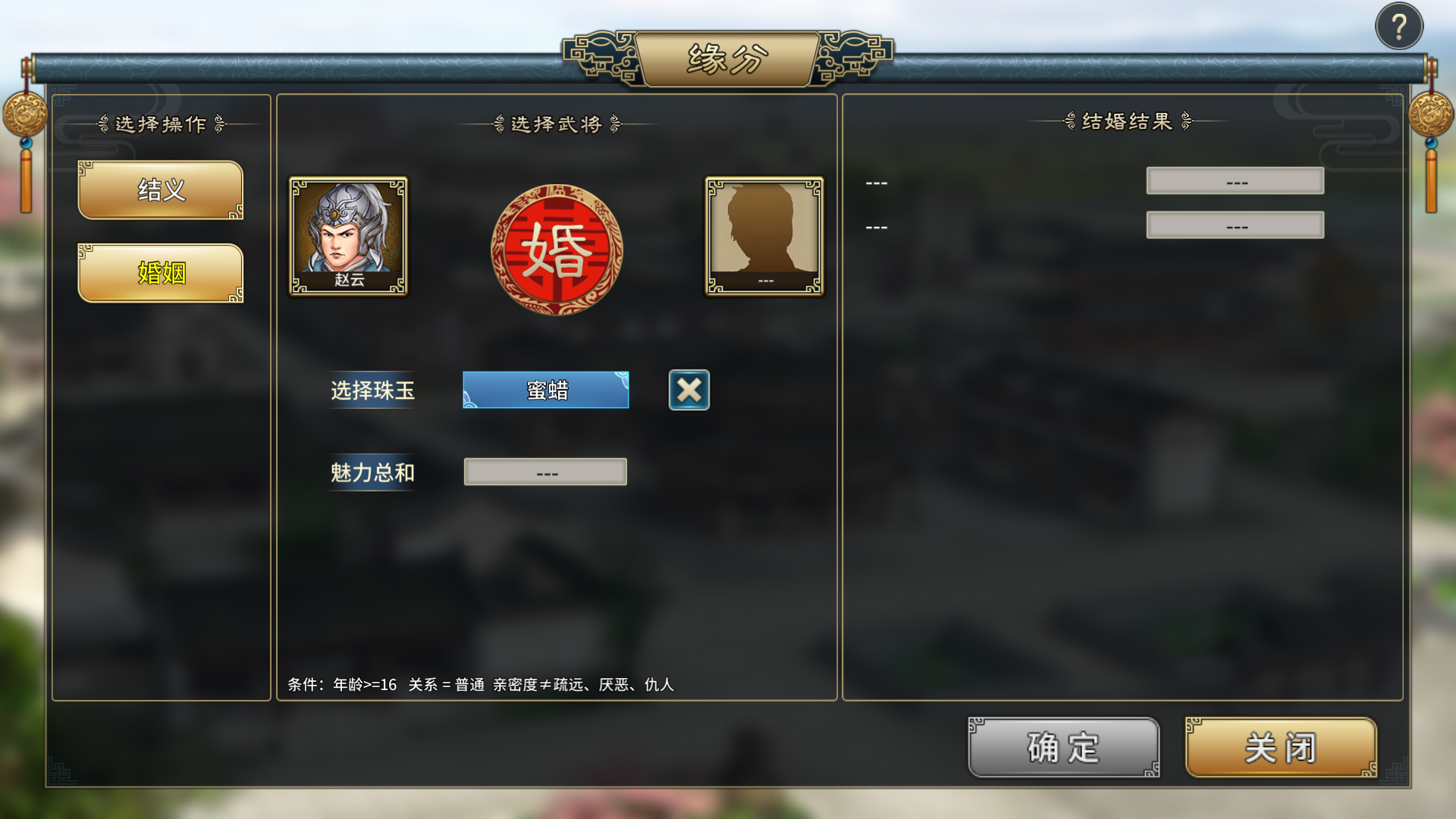Image resolution: width=1456 pixels, height=819 pixels.
Task: Switch to the 婚姻 operation
Action: coord(161,273)
